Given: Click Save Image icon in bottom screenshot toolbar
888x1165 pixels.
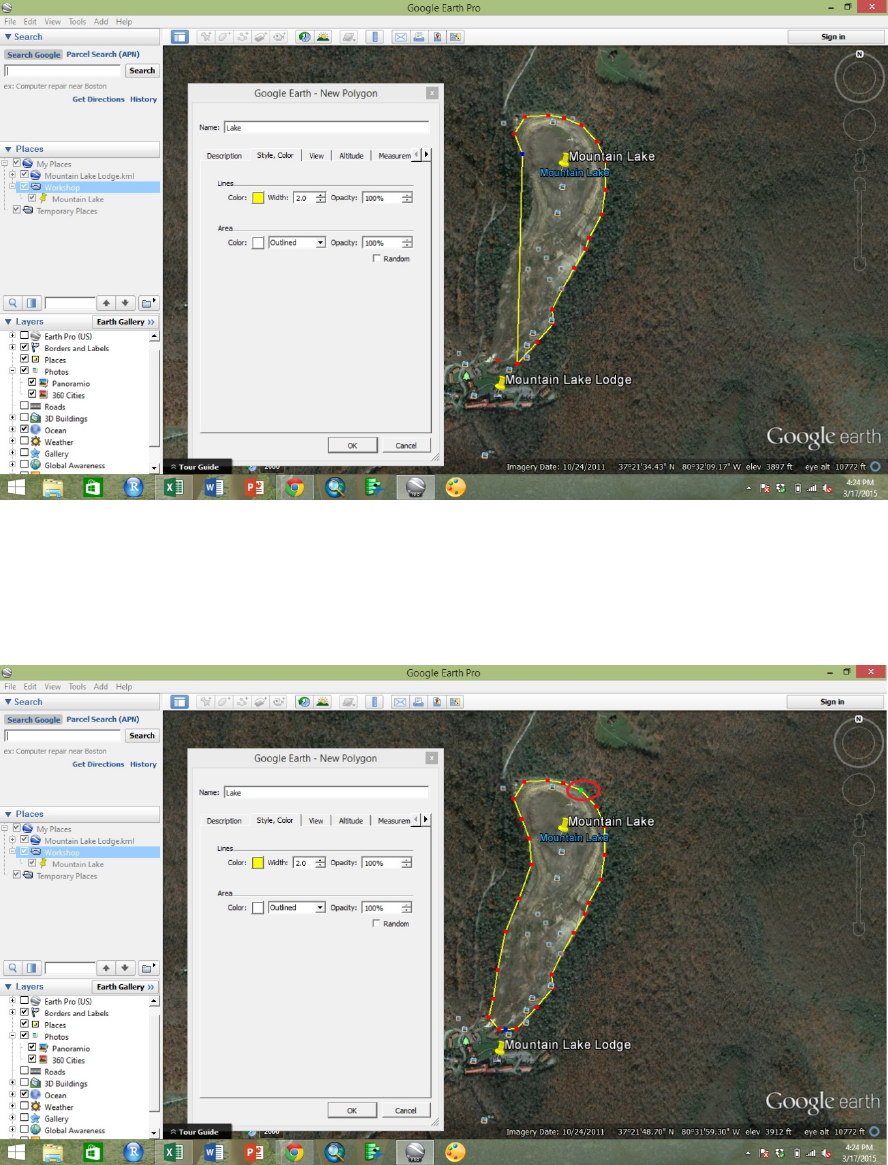Looking at the screenshot, I should 437,701.
